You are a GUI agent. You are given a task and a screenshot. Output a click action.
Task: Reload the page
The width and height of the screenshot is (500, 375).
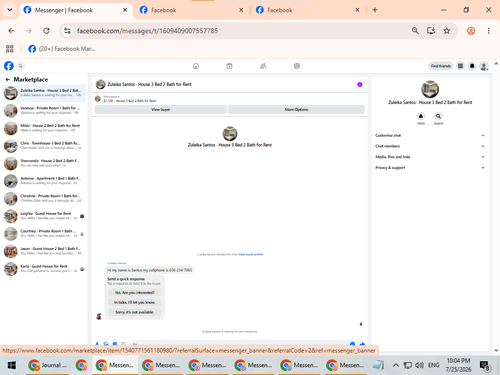(x=46, y=31)
